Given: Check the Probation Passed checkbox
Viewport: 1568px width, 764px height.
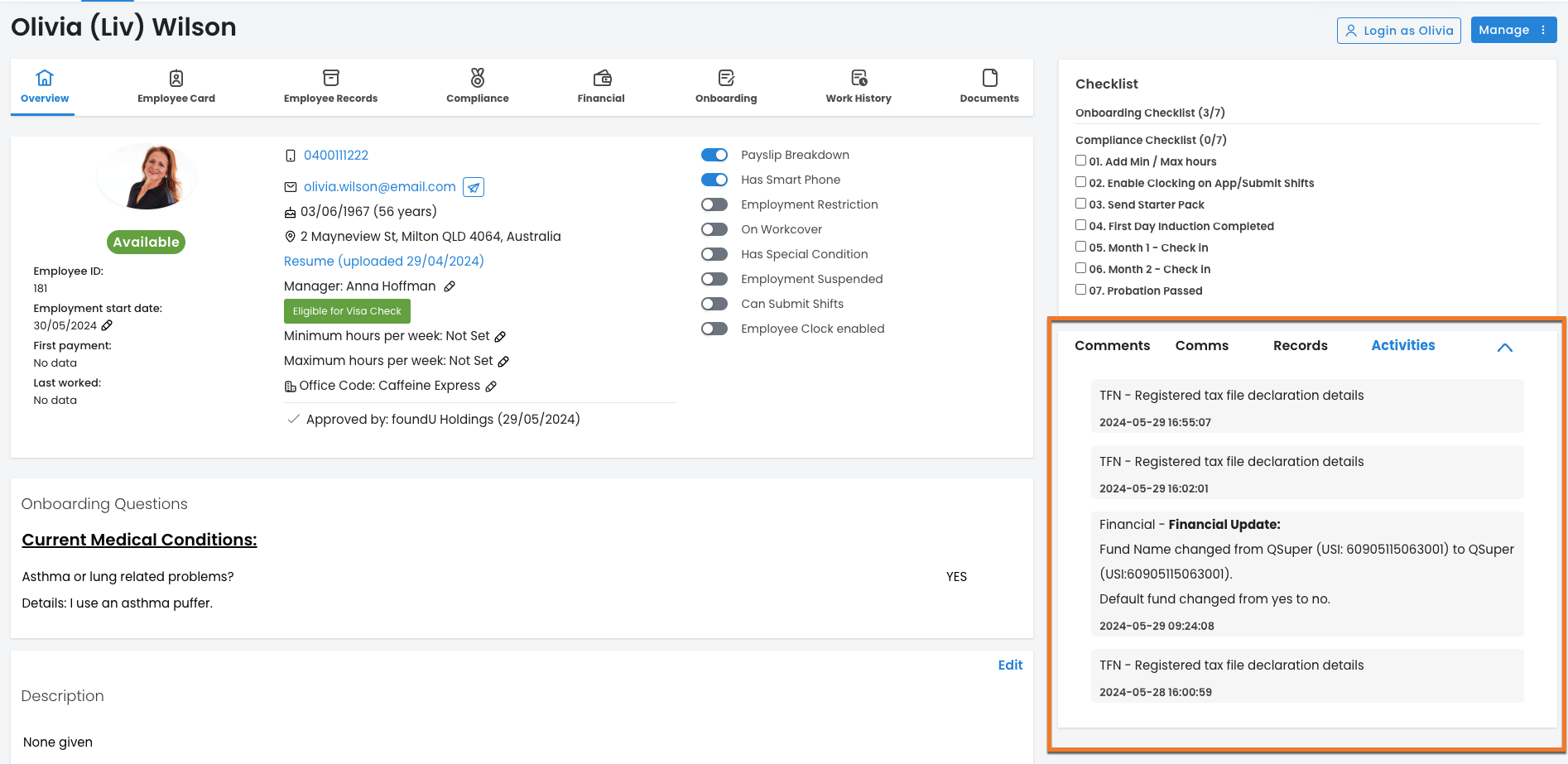Looking at the screenshot, I should [x=1080, y=290].
